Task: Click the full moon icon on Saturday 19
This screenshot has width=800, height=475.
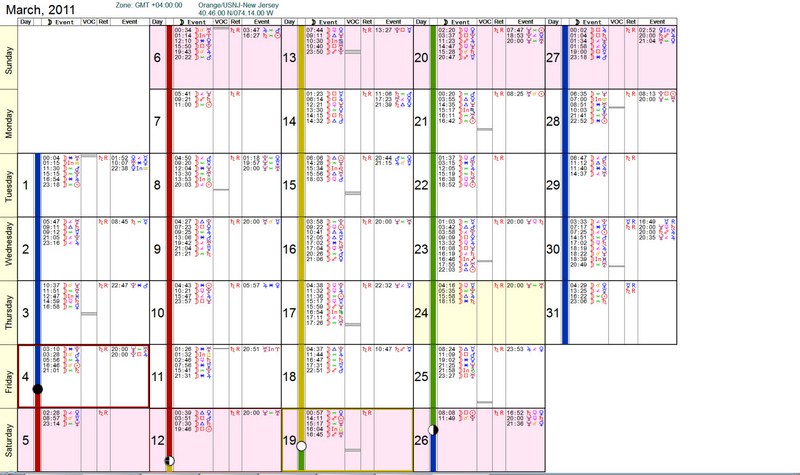Action: coord(301,448)
